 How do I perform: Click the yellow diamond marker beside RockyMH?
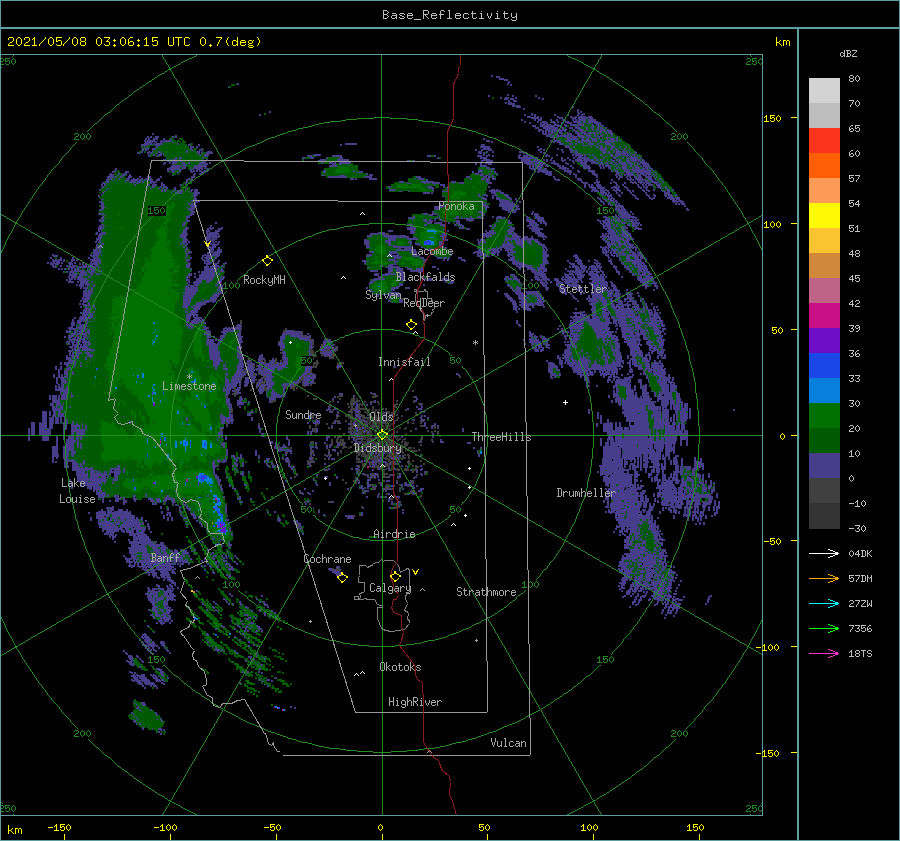coord(267,261)
